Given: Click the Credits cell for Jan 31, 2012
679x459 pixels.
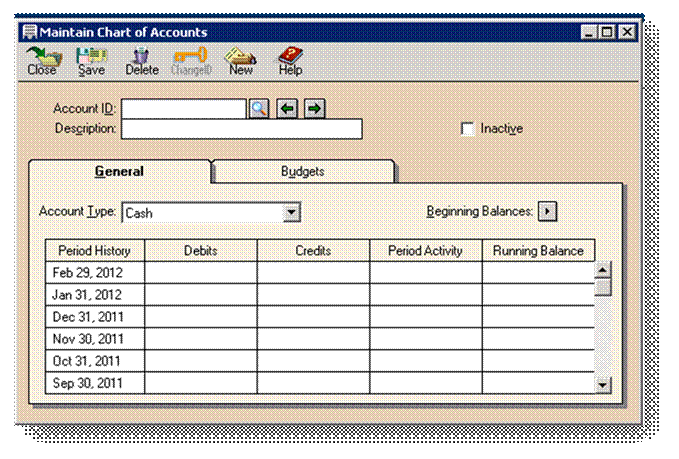Looking at the screenshot, I should [x=314, y=295].
